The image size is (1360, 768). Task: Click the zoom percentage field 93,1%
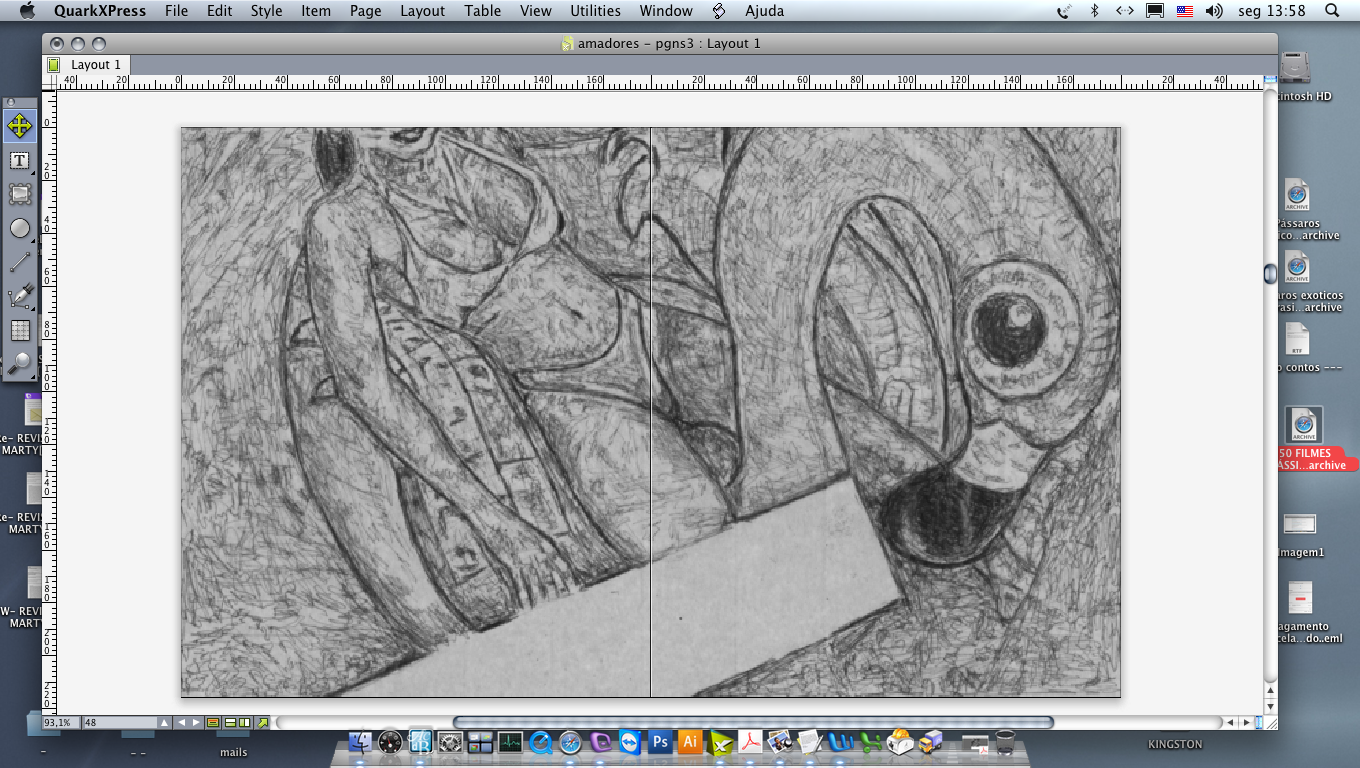[60, 722]
